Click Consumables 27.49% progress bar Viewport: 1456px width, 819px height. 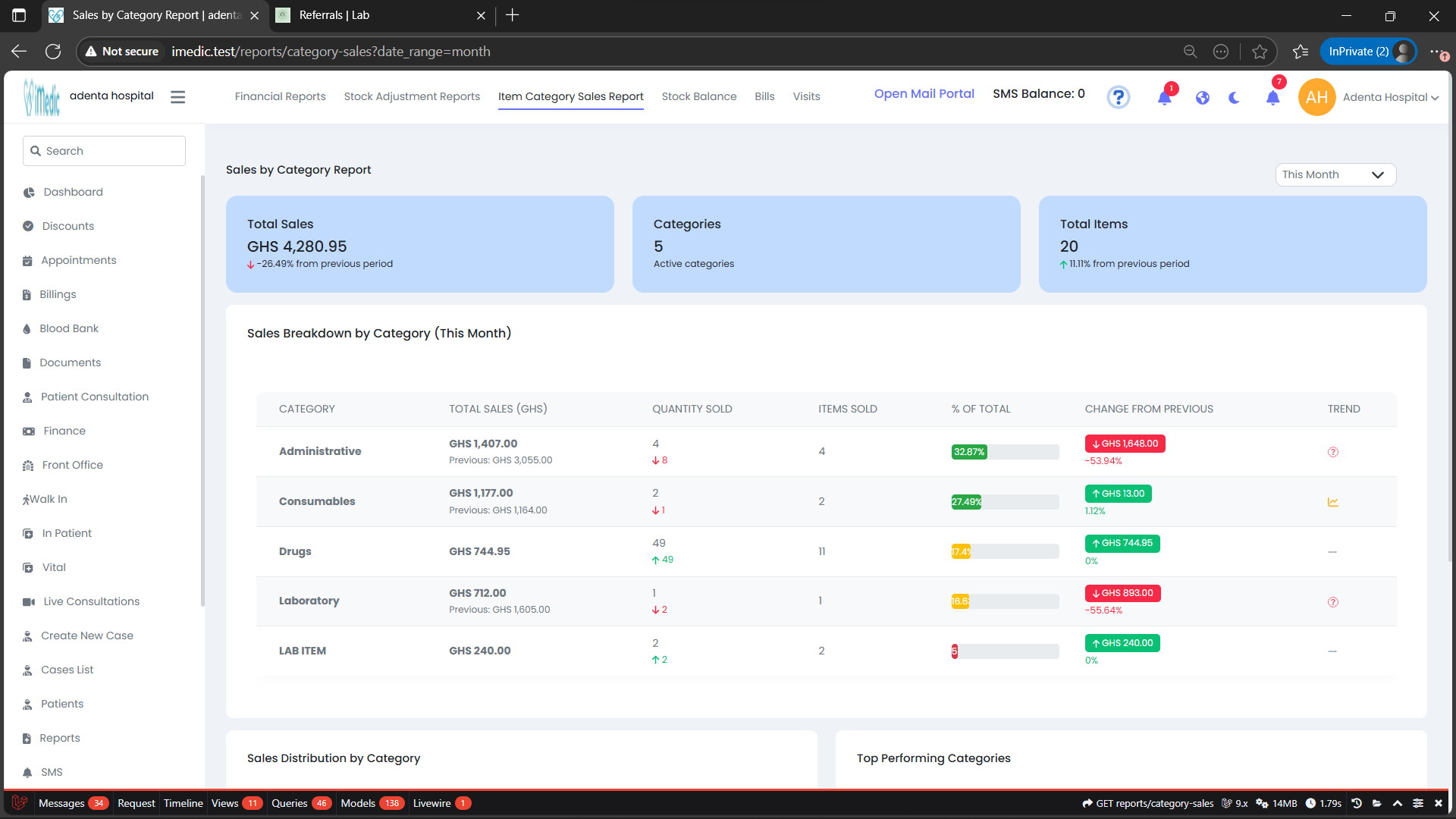(1005, 502)
